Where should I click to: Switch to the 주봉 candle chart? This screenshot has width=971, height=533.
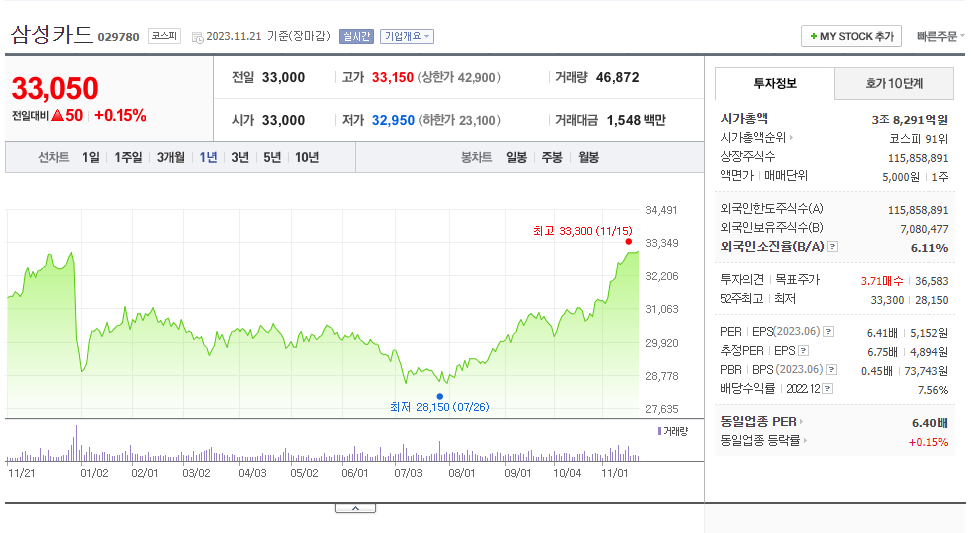[x=552, y=157]
